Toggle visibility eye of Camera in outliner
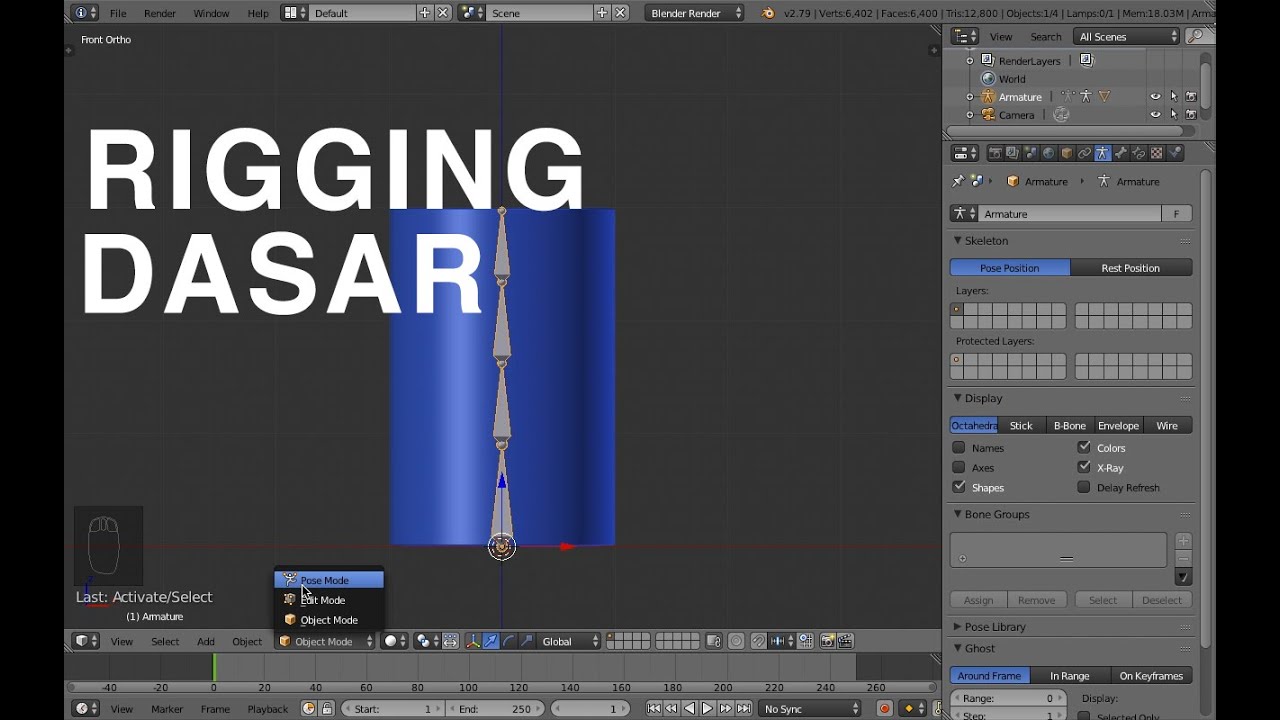 tap(1155, 115)
